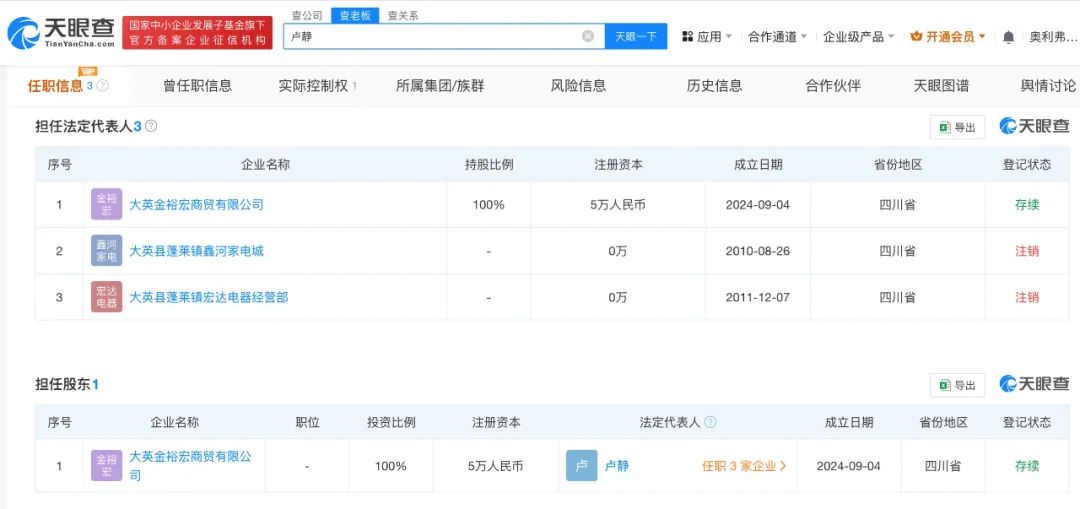The width and height of the screenshot is (1080, 509).
Task: Click the 鑫河家电 company logo
Action: click(106, 251)
